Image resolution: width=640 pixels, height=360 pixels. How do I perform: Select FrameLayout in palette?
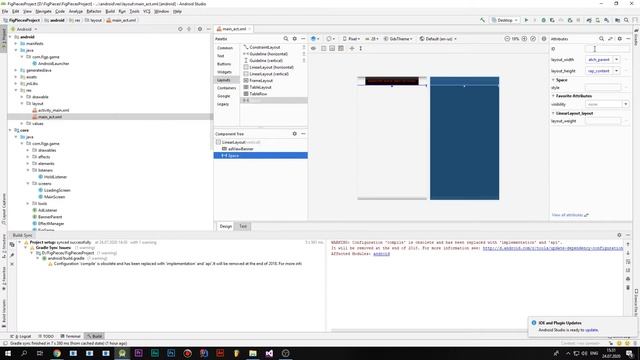click(261, 80)
